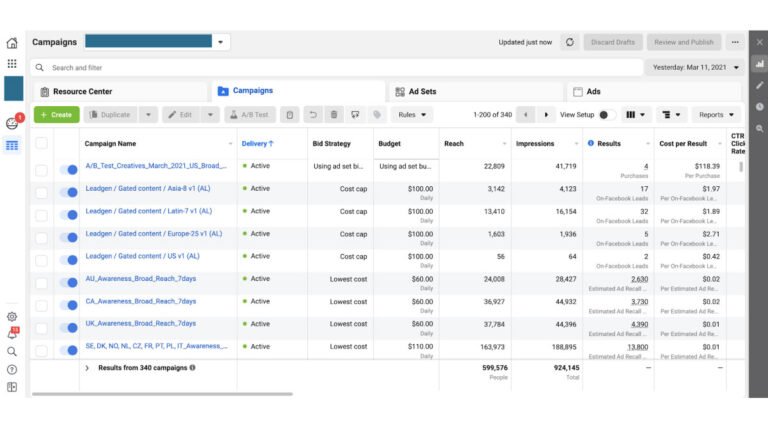Click the Search and filter field
Viewport: 768px width, 428px height.
pyautogui.click(x=300, y=68)
